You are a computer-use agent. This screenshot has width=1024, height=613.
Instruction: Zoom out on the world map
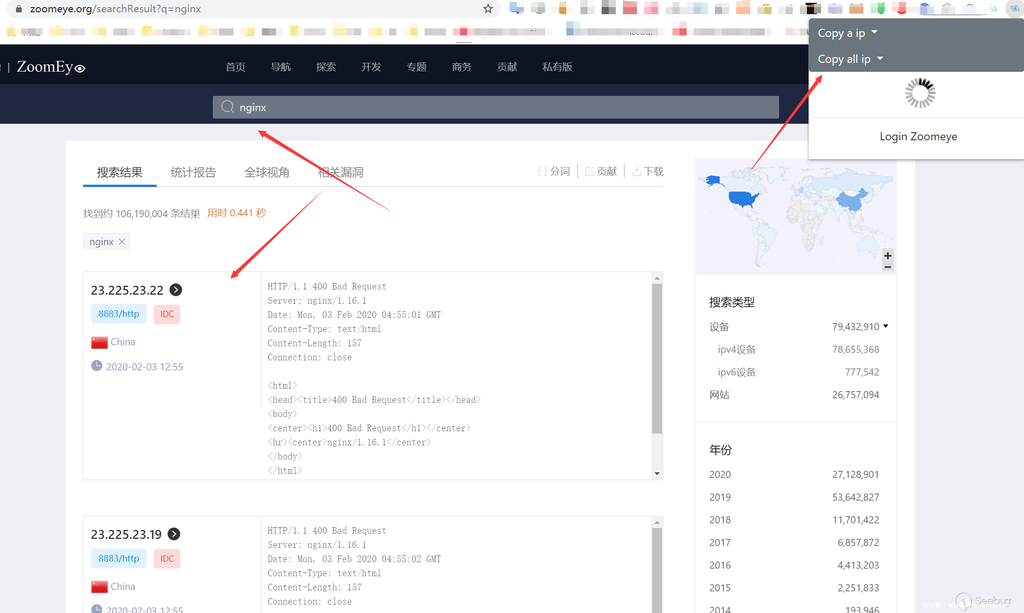click(888, 267)
